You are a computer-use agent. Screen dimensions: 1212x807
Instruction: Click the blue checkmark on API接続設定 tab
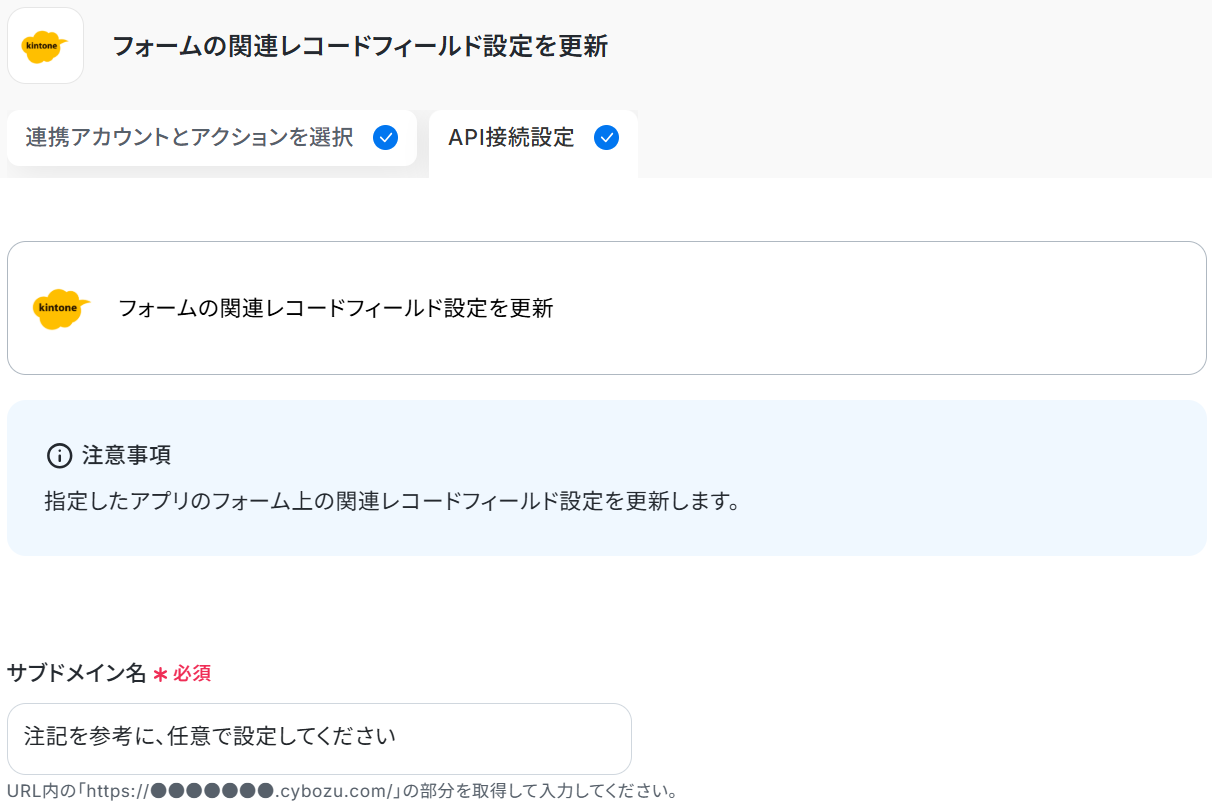[606, 138]
